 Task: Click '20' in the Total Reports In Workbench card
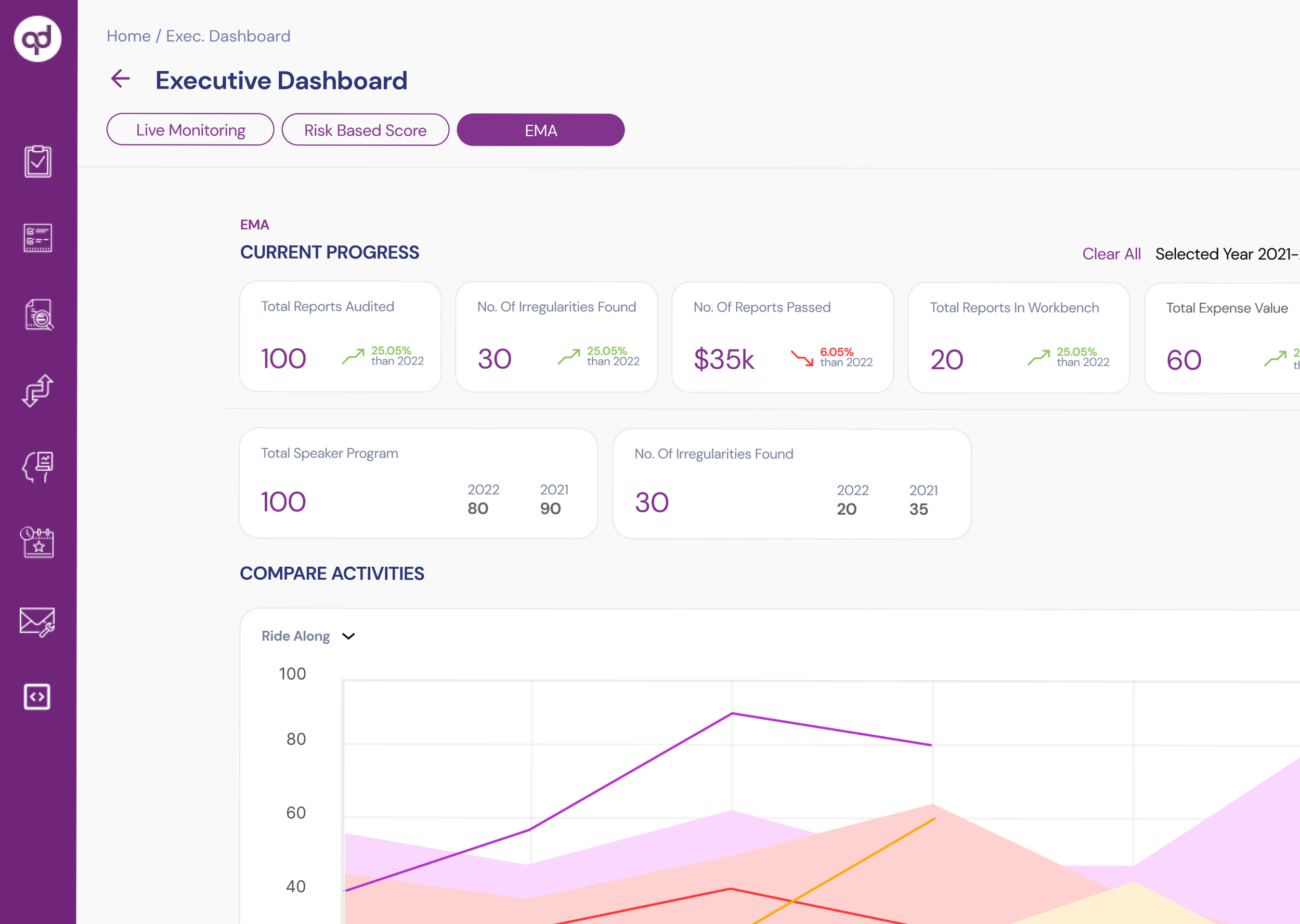click(947, 360)
